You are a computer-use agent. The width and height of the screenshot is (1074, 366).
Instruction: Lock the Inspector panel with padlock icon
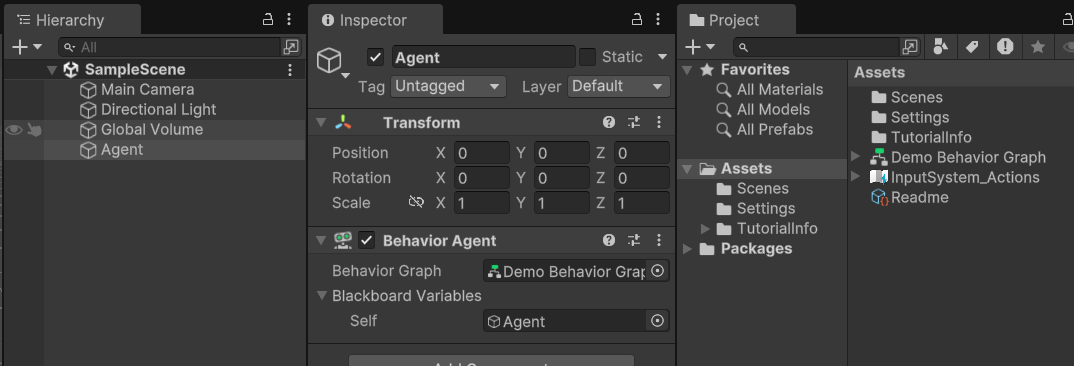(637, 19)
